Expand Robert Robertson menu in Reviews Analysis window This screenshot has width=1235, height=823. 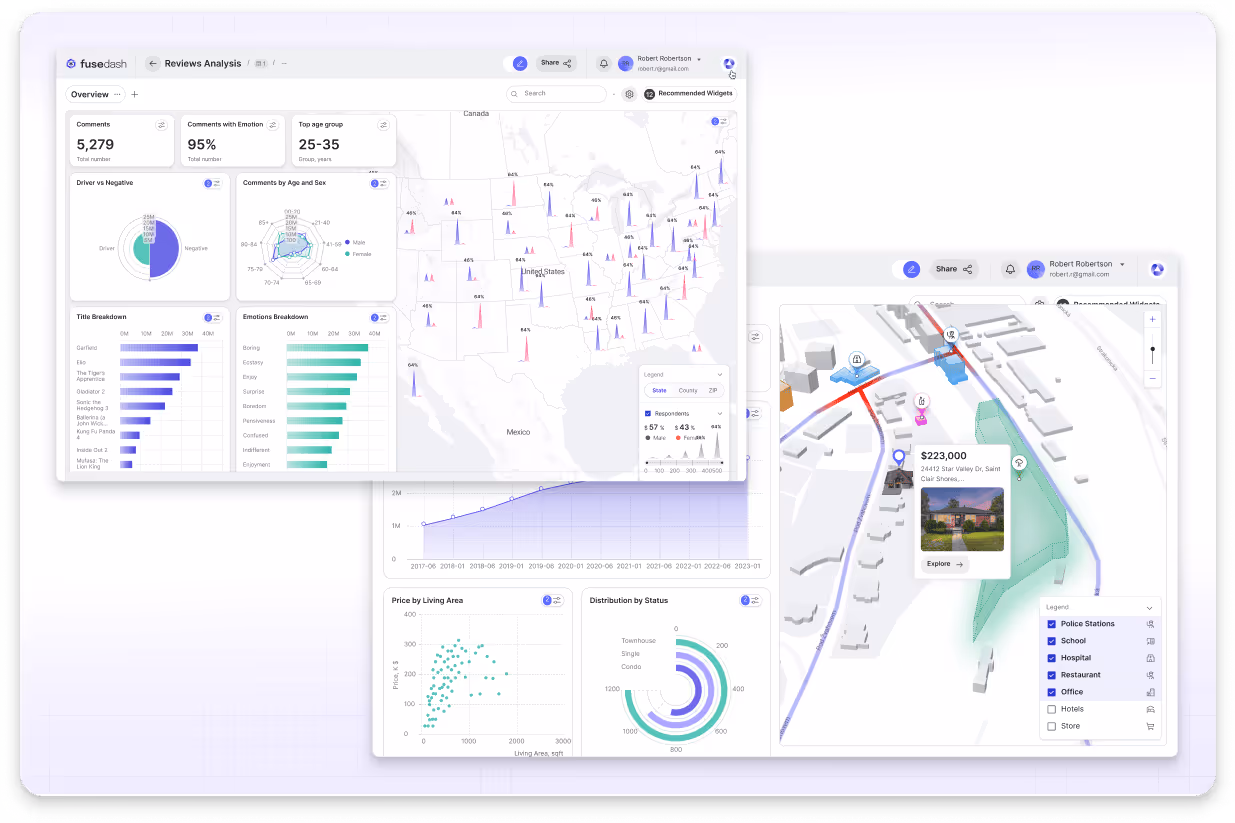tap(699, 59)
